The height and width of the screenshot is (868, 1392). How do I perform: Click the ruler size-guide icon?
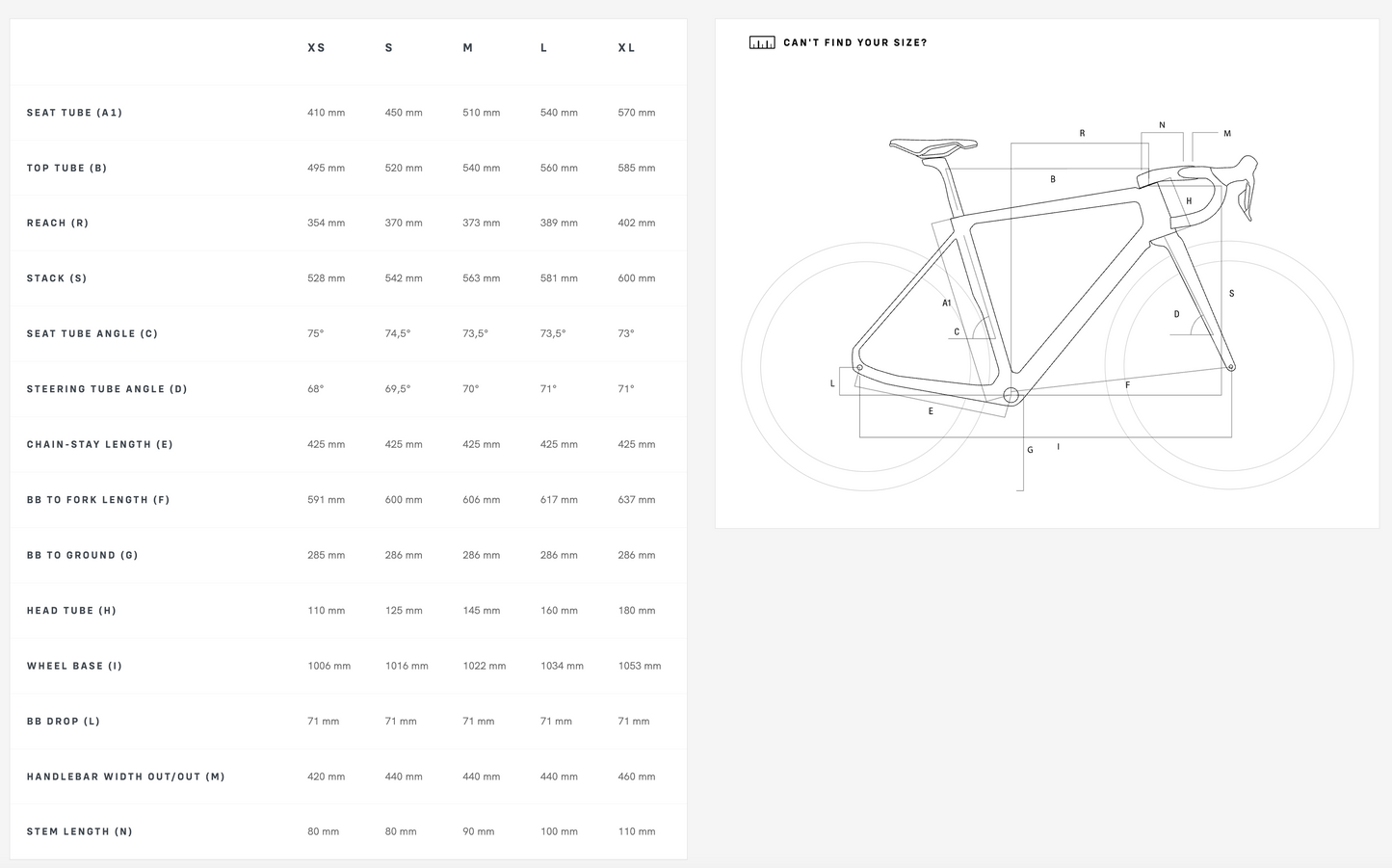pyautogui.click(x=762, y=43)
